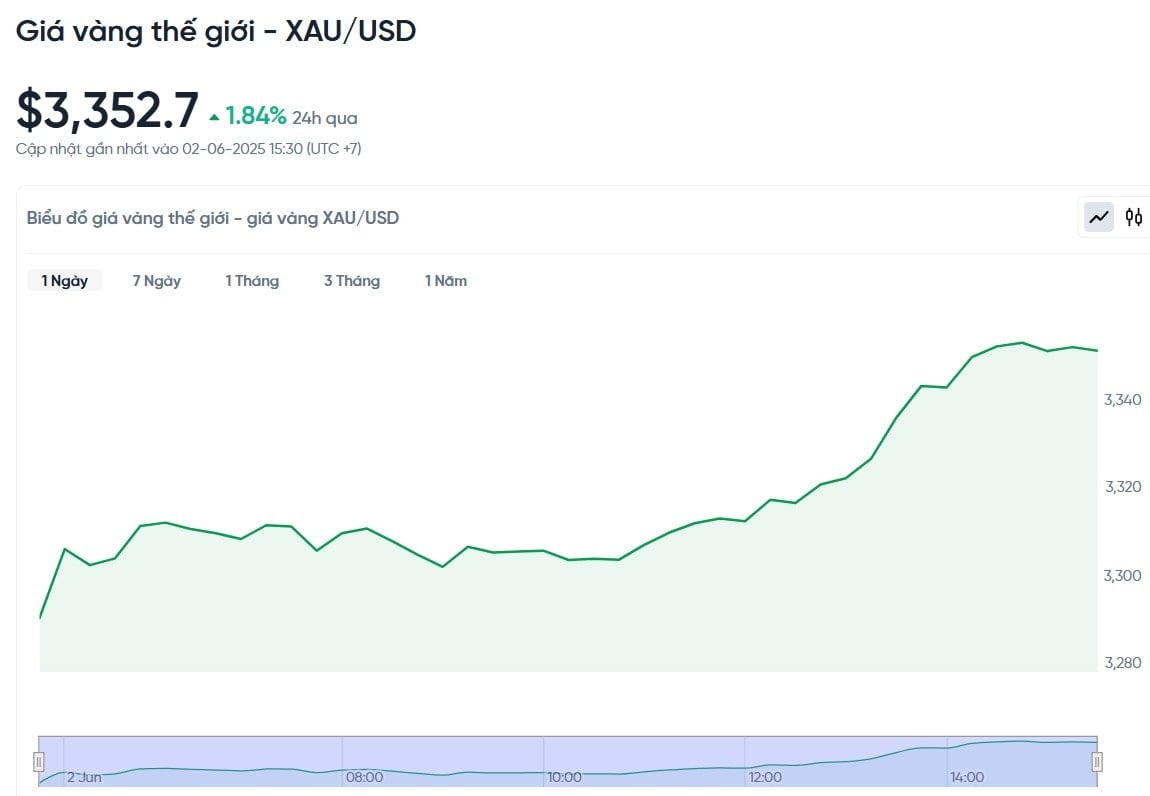Image resolution: width=1150 pixels, height=796 pixels.
Task: Select the 1 Tháng time range tab
Action: (252, 281)
